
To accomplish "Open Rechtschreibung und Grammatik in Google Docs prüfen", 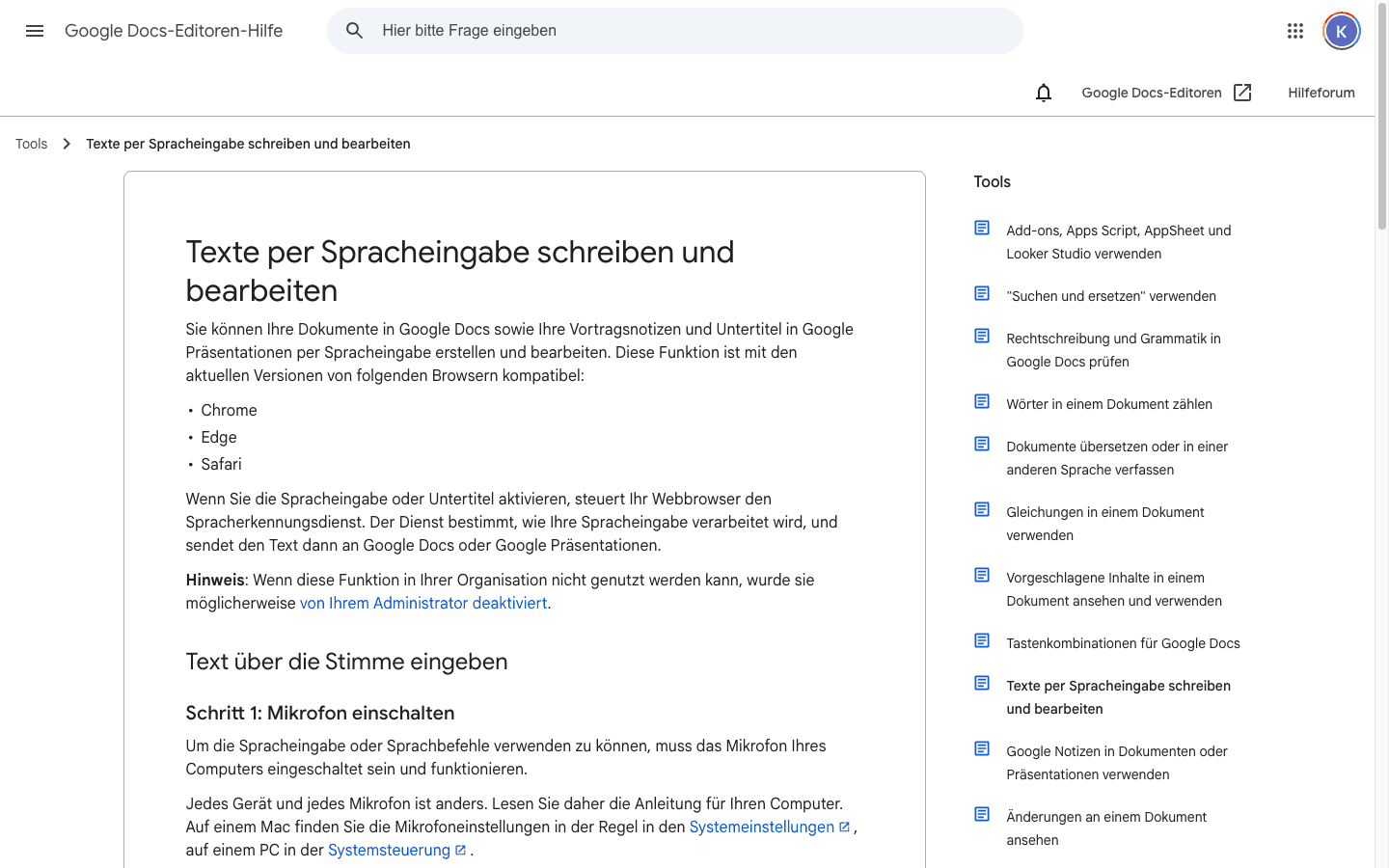I will (x=1113, y=350).
